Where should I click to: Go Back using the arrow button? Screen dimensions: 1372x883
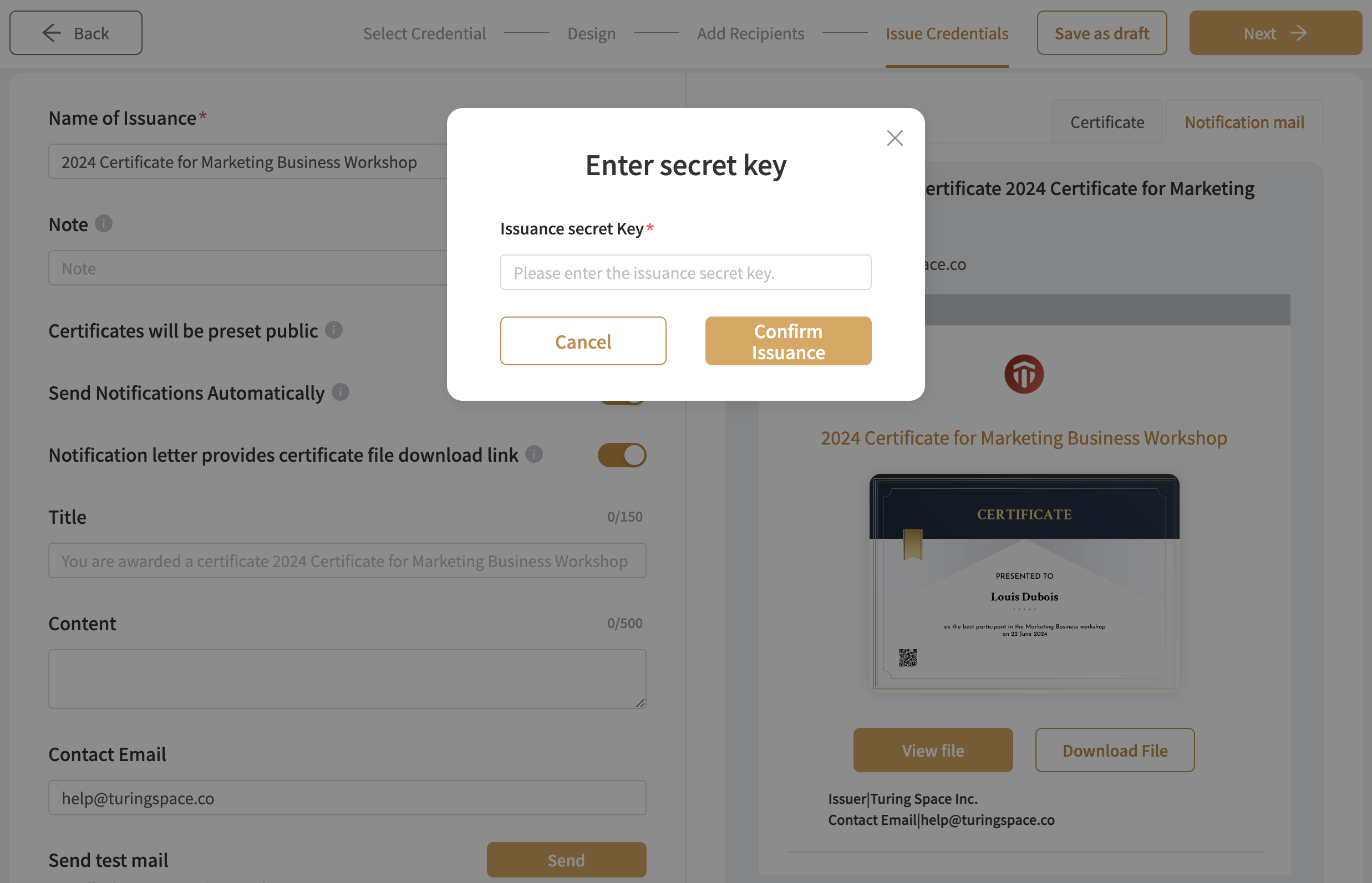[76, 33]
